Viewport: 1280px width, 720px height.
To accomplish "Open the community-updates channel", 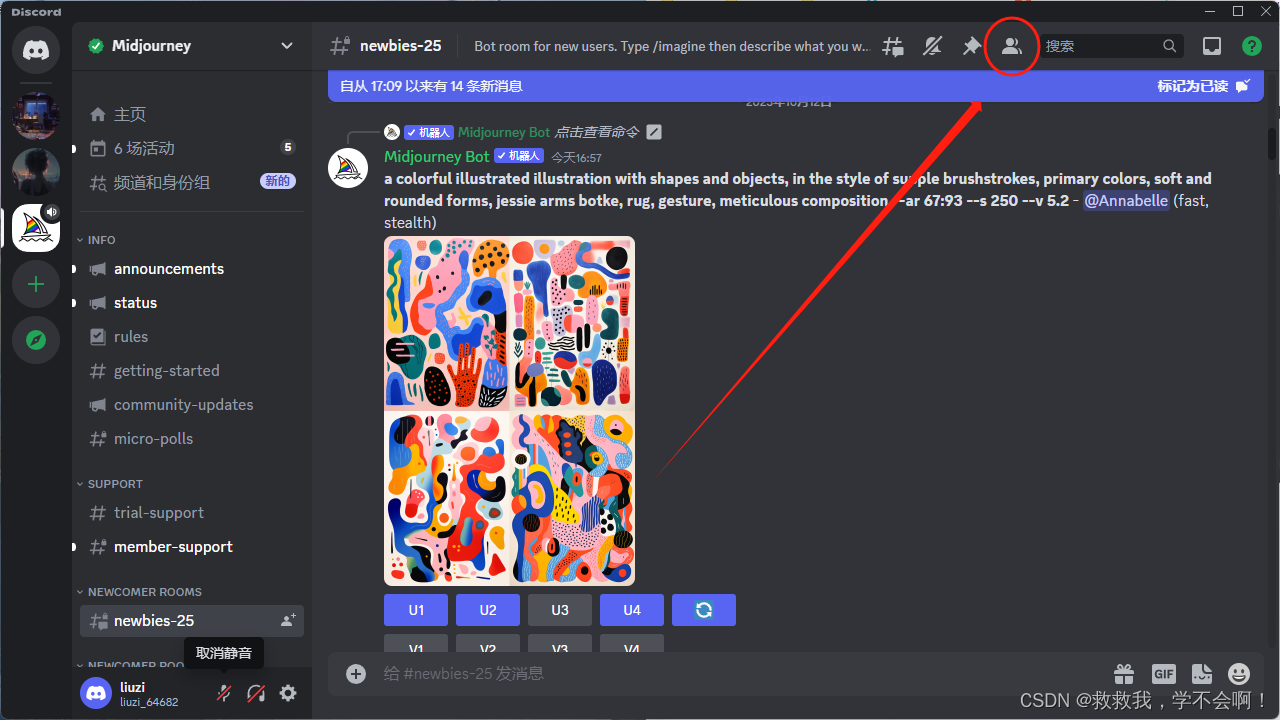I will [191, 405].
